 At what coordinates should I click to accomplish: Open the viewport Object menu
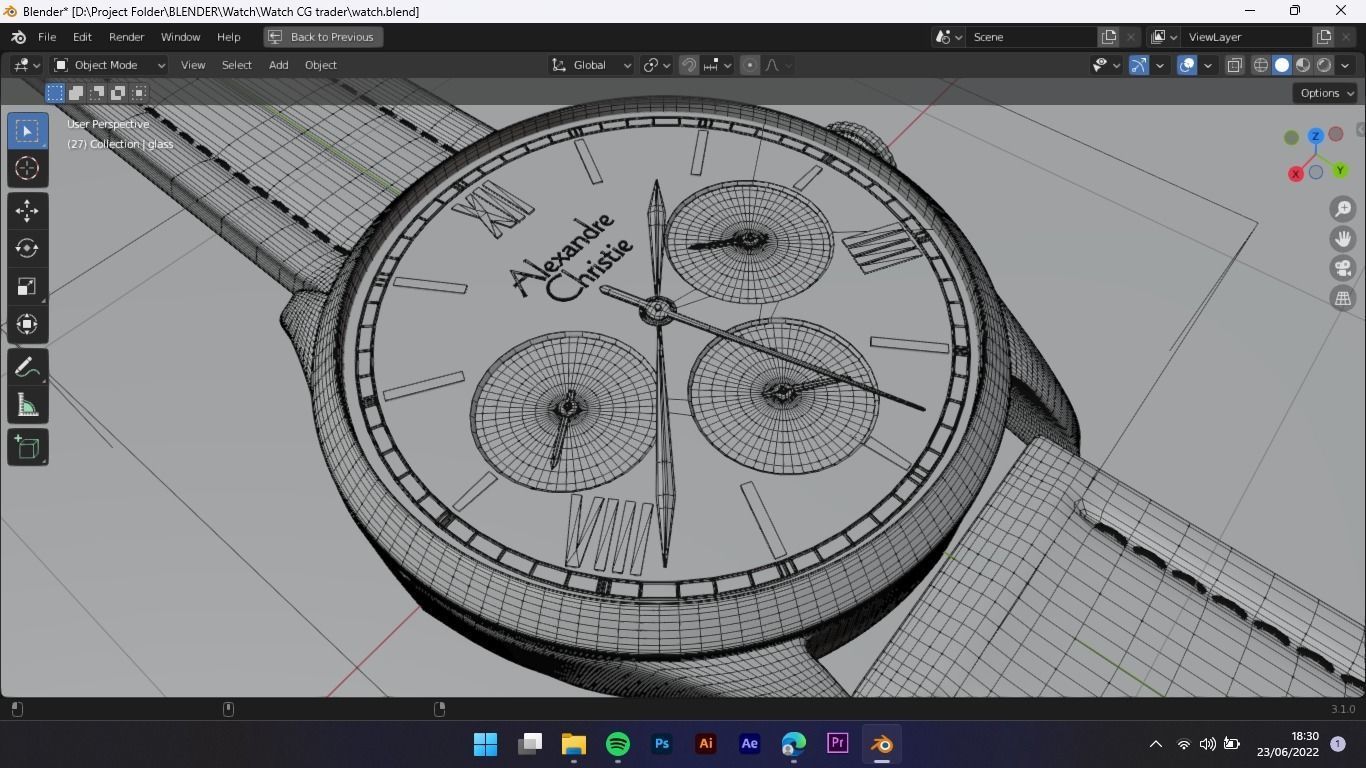321,65
